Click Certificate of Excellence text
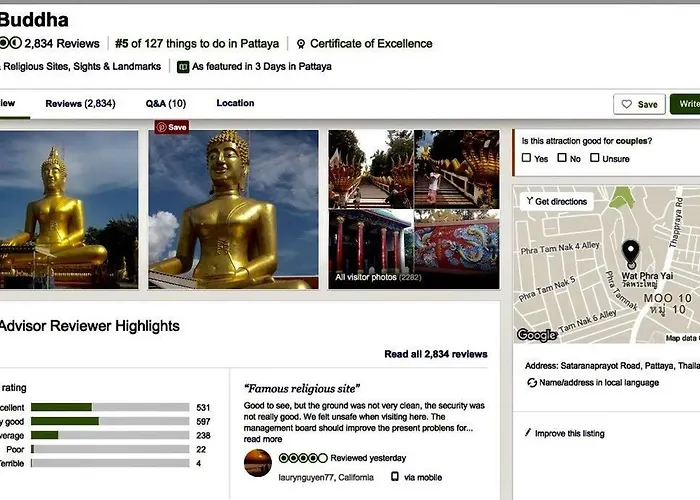The width and height of the screenshot is (700, 500). point(371,44)
